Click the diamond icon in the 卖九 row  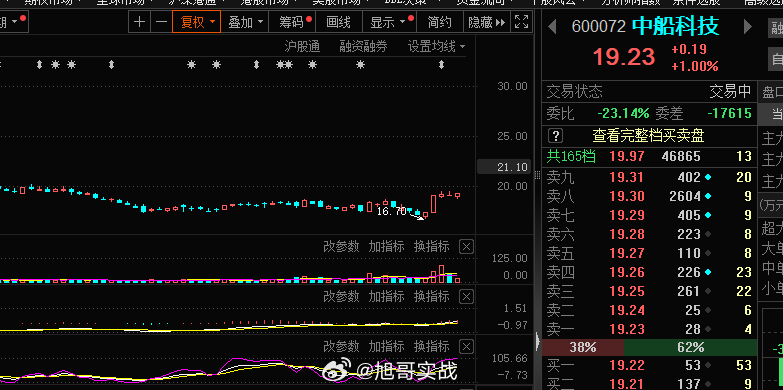point(708,177)
